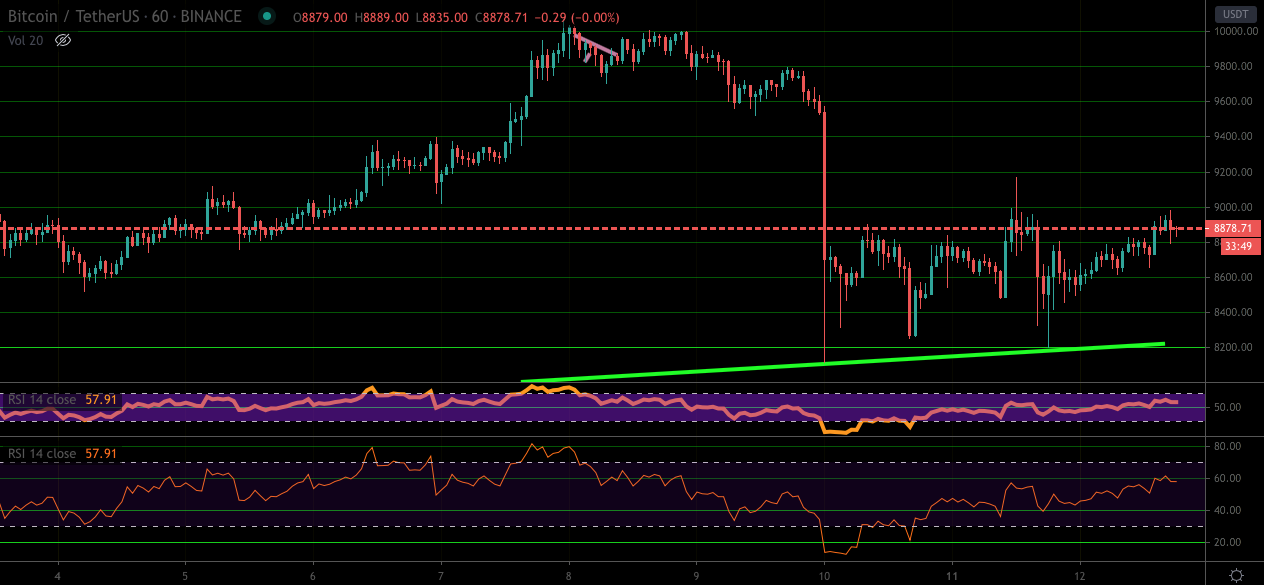Select the thick RSI line in upper pane
Image resolution: width=1264 pixels, height=585 pixels.
pyautogui.click(x=600, y=404)
